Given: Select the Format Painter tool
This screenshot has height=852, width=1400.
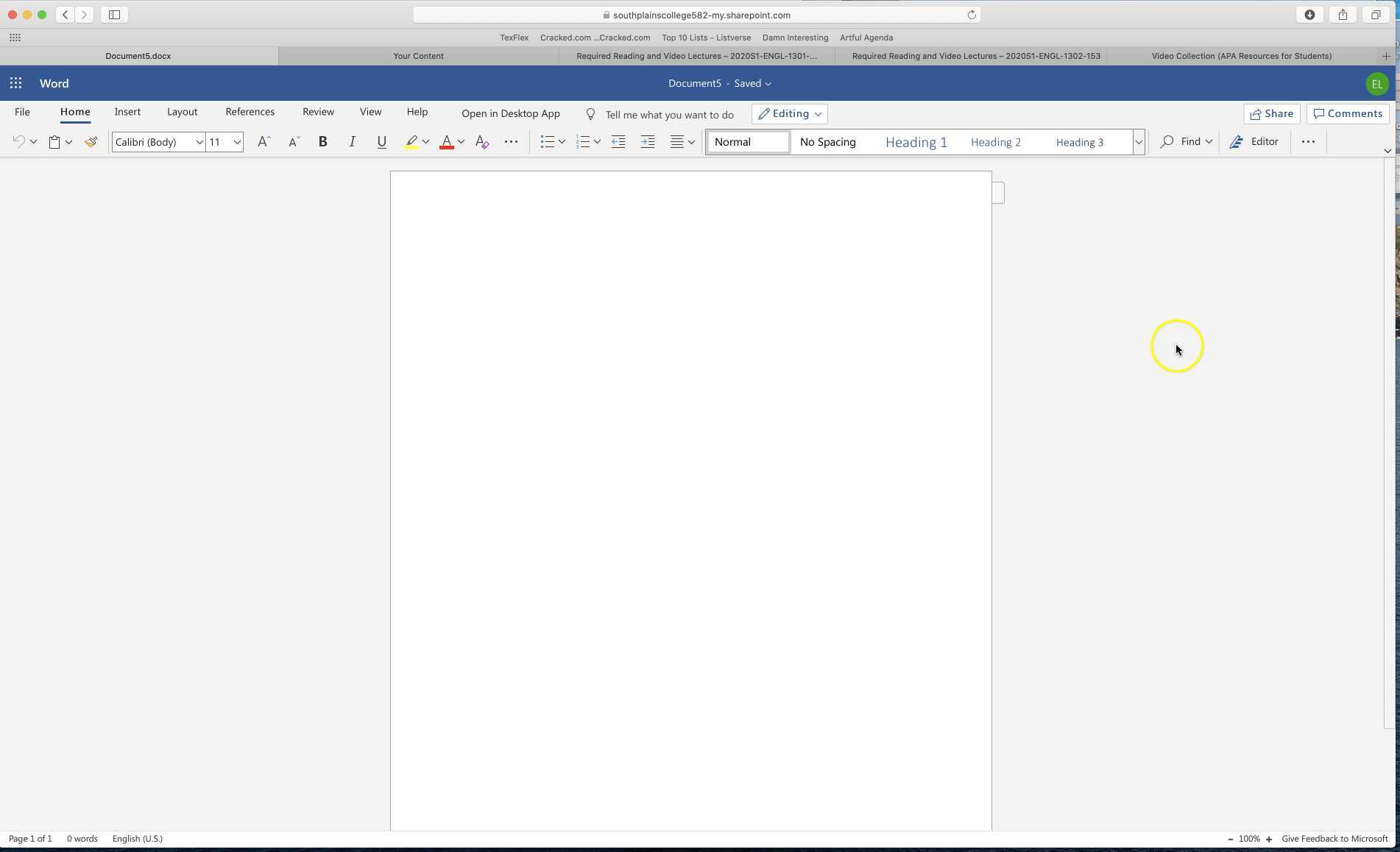Looking at the screenshot, I should 91,141.
